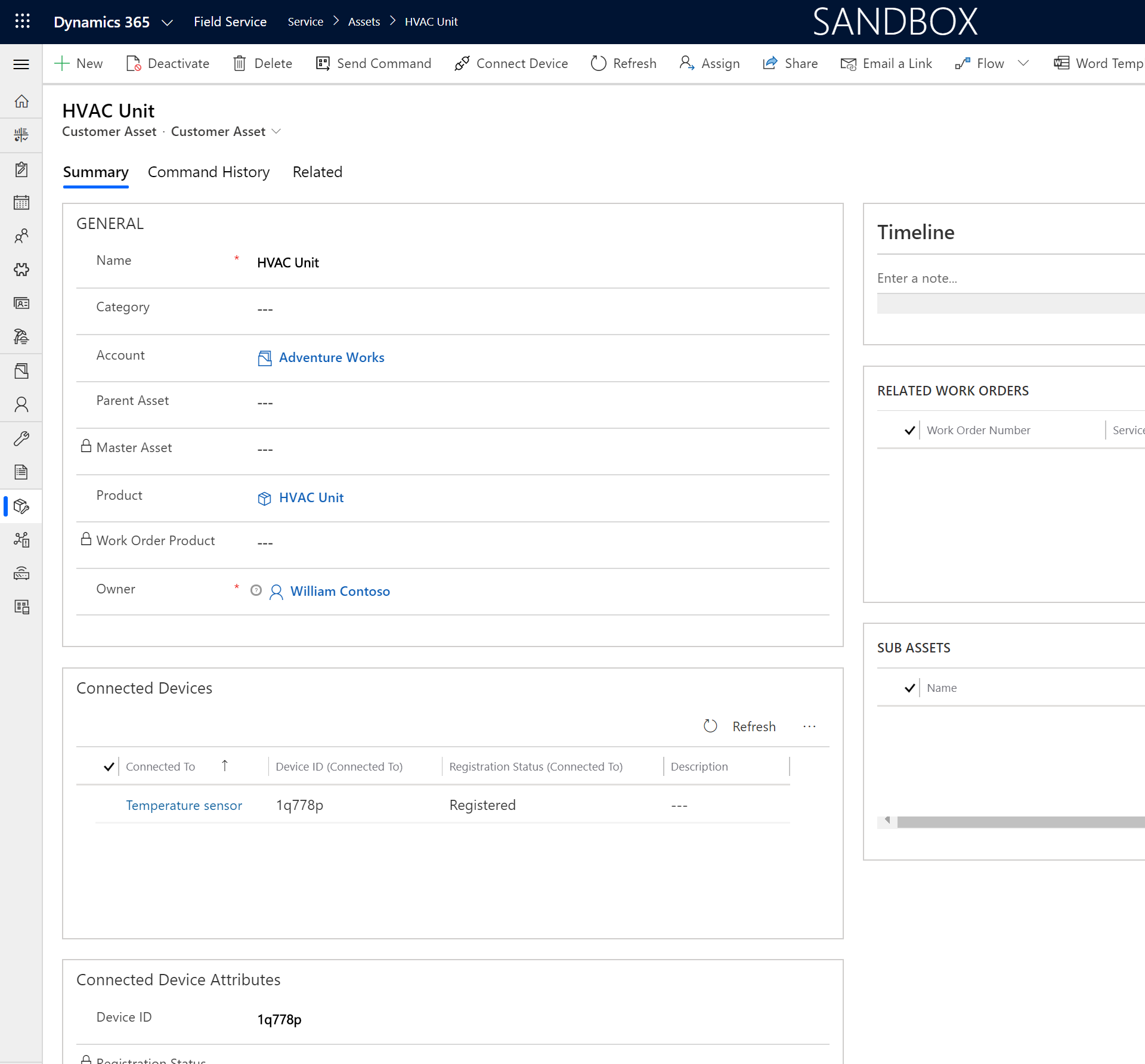Click Email a Link
The height and width of the screenshot is (1064, 1145).
[x=886, y=63]
